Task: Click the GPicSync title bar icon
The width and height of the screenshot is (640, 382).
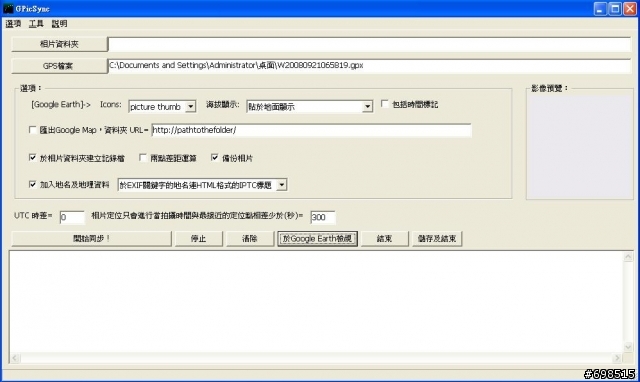Action: click(x=8, y=9)
